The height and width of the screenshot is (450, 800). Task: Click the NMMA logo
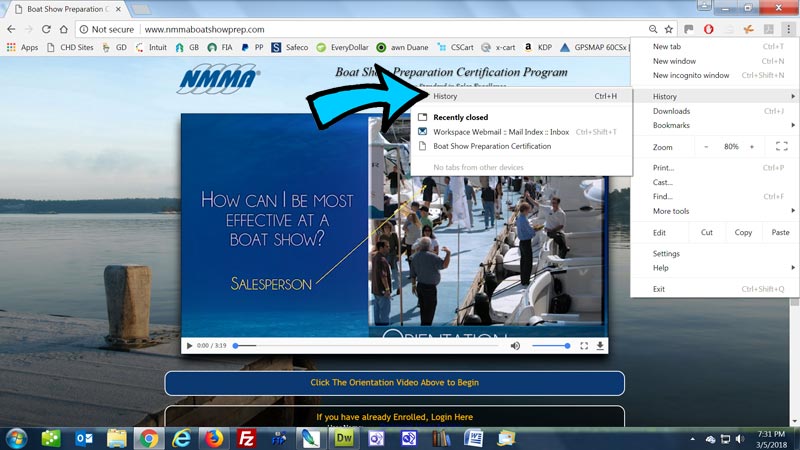219,79
